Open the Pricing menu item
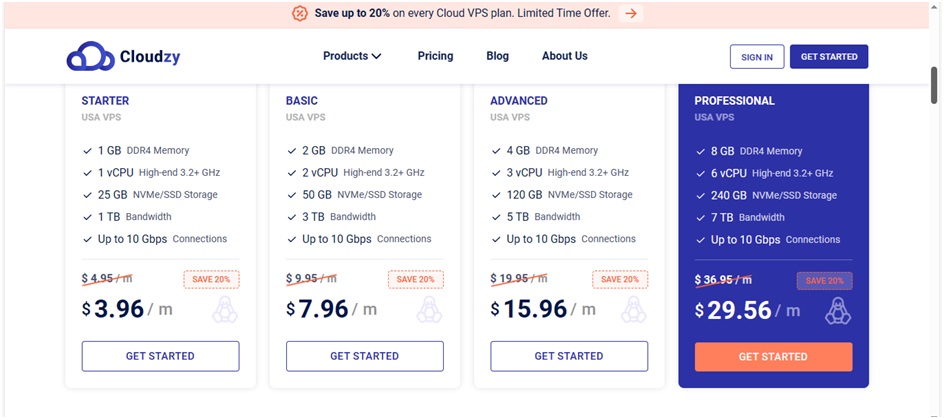Image resolution: width=944 pixels, height=419 pixels. click(435, 56)
